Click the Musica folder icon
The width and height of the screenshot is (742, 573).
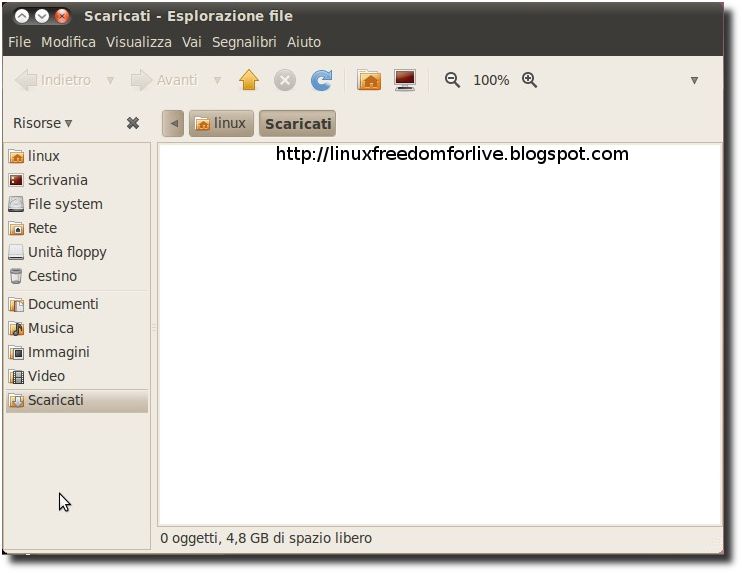tap(16, 328)
